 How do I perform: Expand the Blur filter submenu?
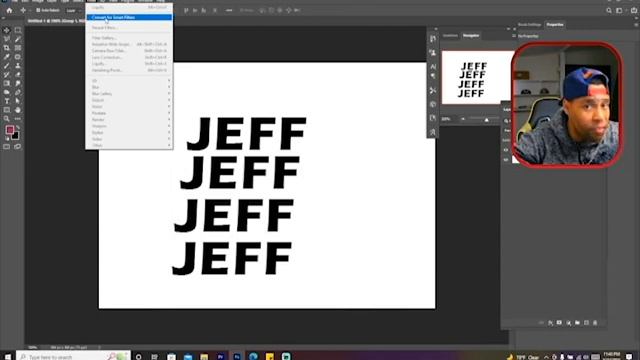[x=130, y=87]
